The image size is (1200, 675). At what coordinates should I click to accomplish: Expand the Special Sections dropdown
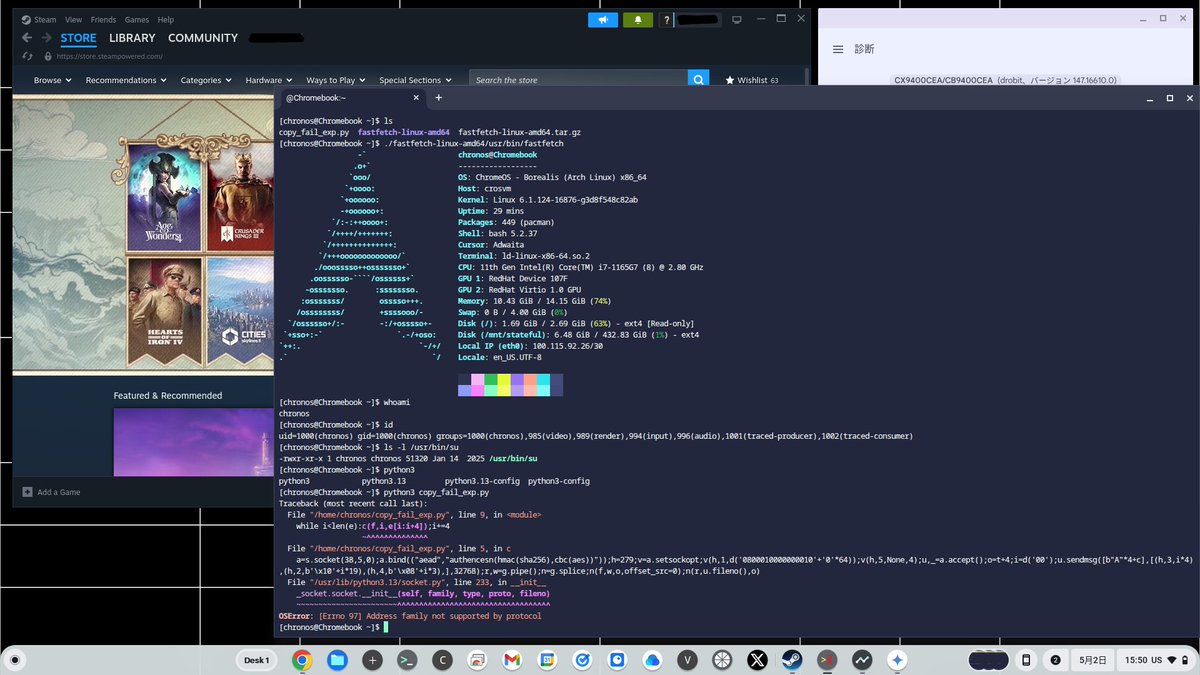[x=415, y=80]
